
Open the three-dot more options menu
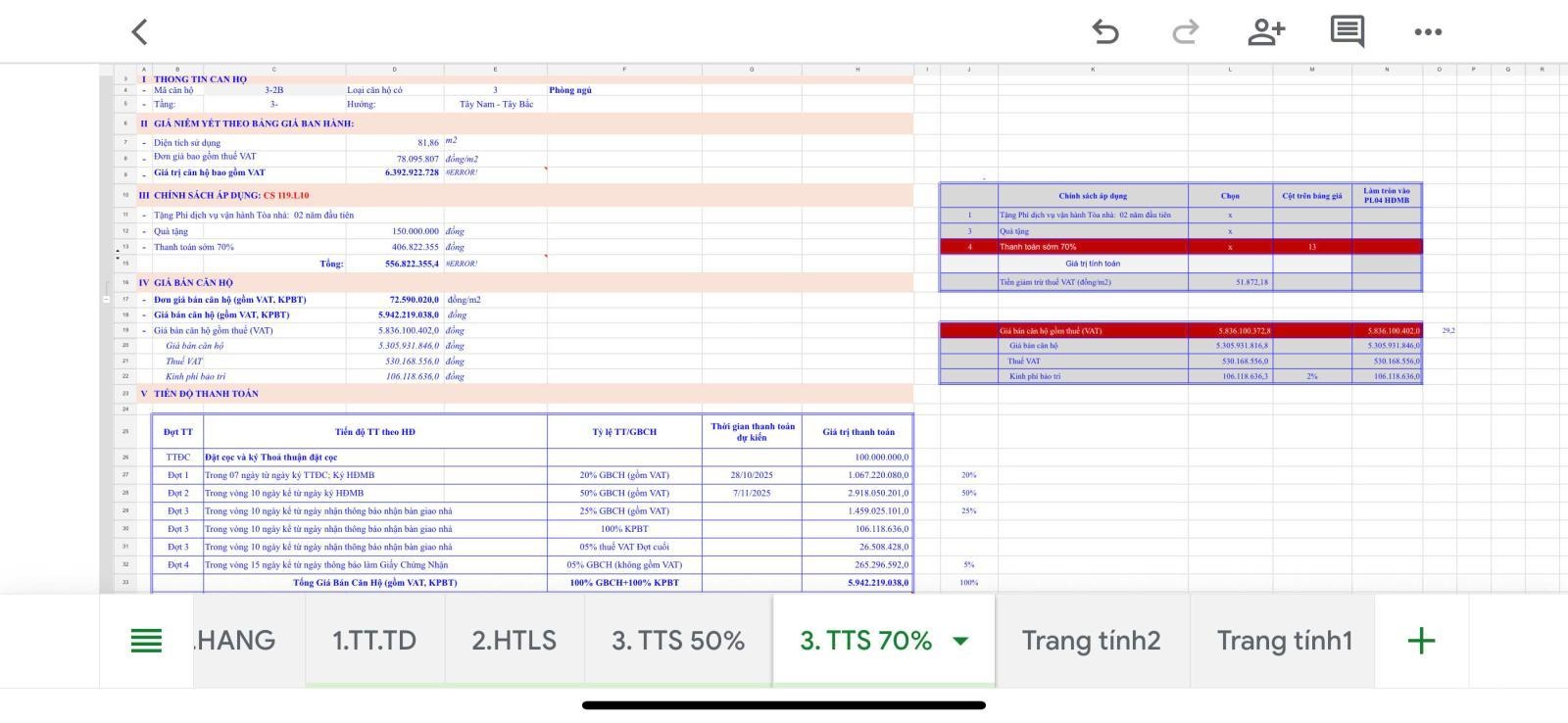(1428, 31)
